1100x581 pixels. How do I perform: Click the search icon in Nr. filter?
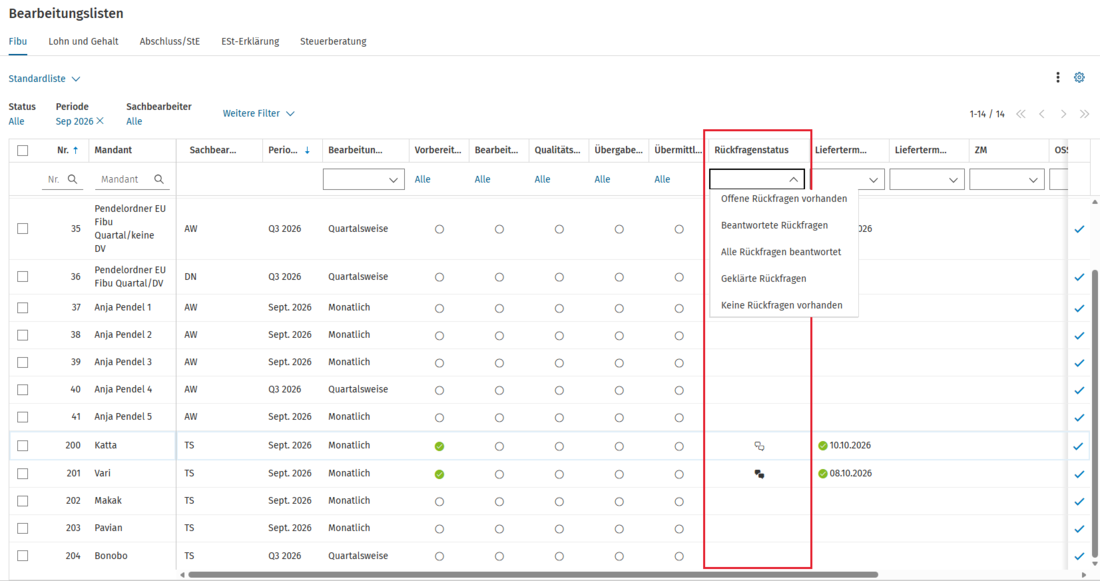click(72, 179)
